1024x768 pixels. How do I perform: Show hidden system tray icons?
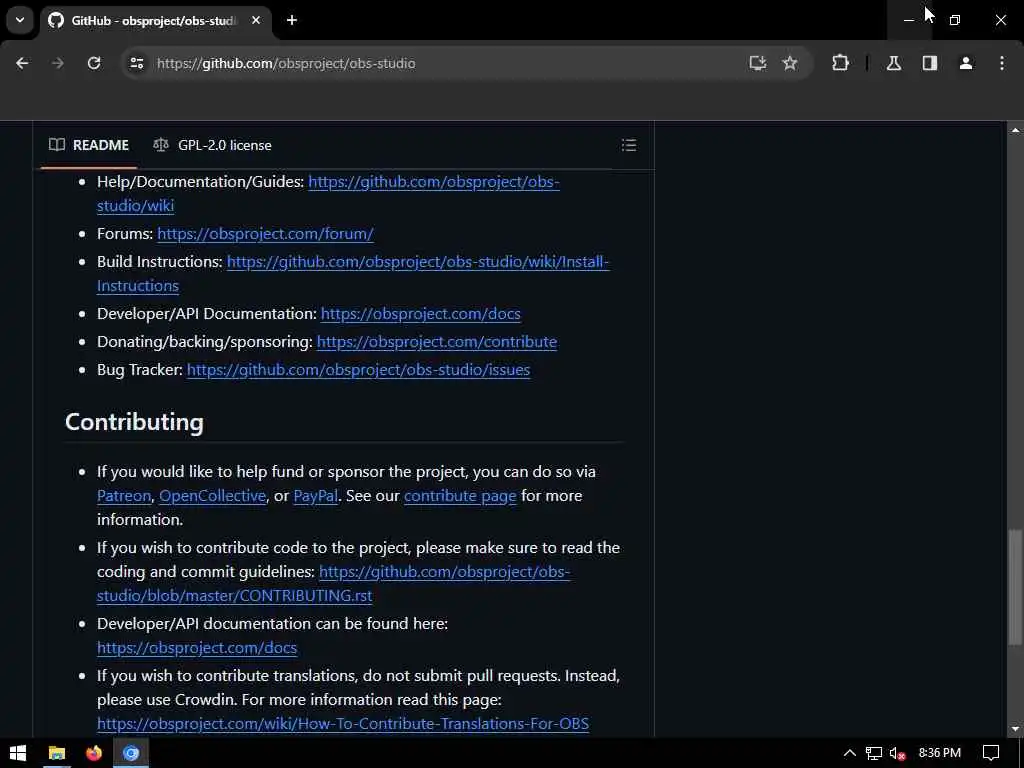pos(849,753)
